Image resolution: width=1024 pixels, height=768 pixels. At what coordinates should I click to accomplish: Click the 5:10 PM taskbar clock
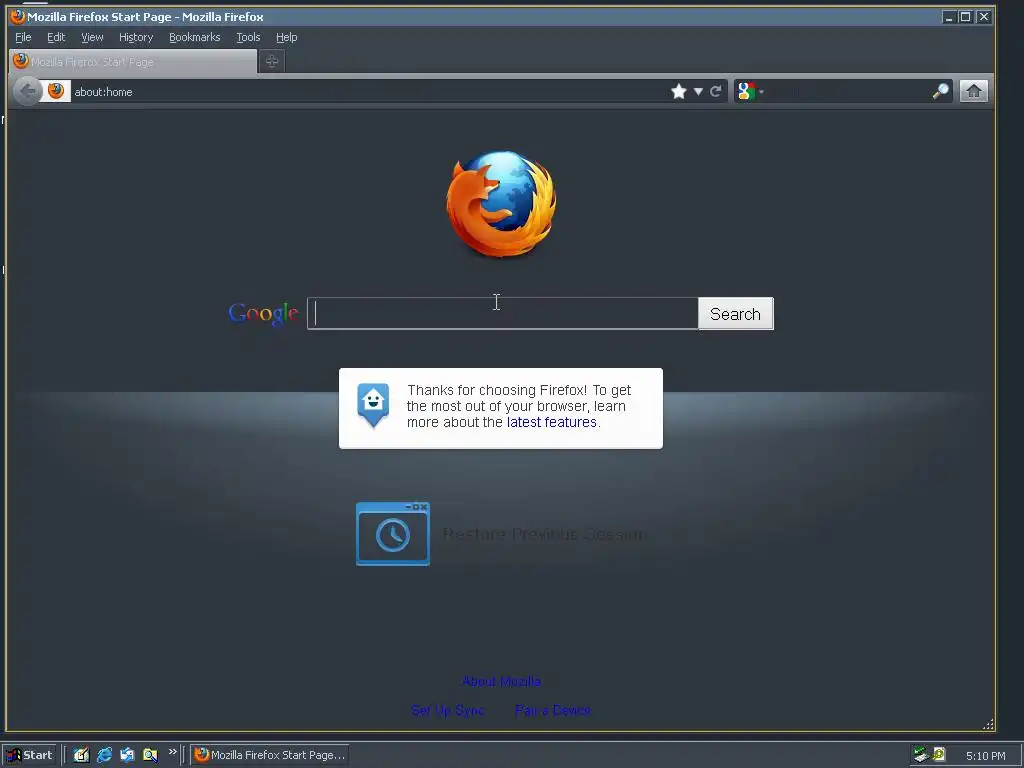(985, 756)
